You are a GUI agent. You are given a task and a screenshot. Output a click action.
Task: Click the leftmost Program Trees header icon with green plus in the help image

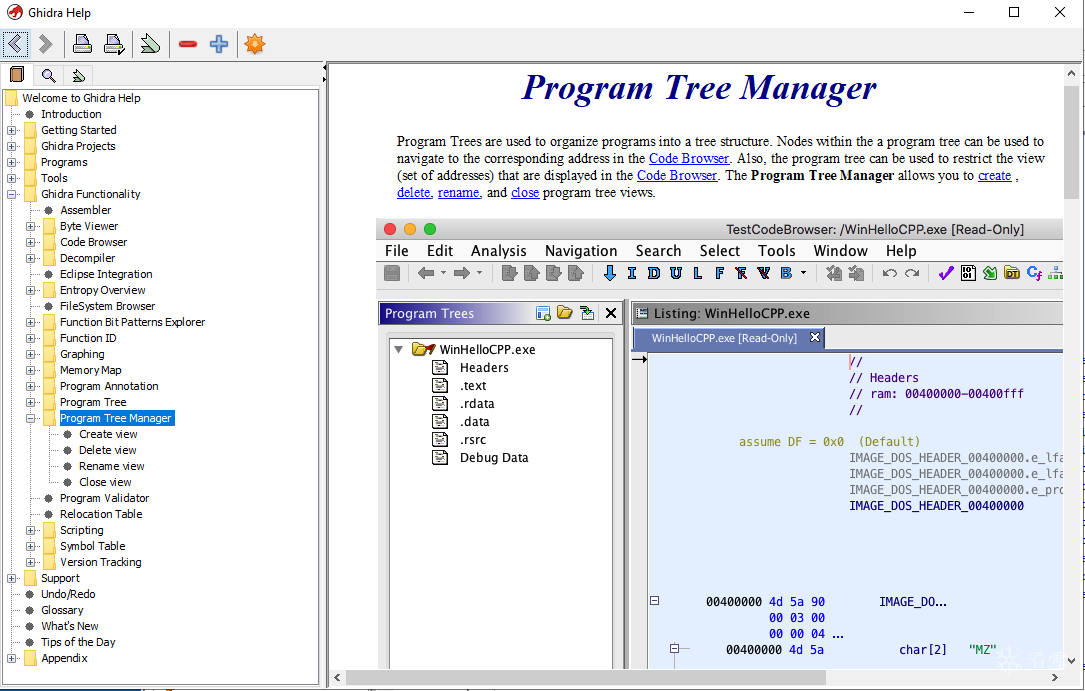[x=543, y=313]
